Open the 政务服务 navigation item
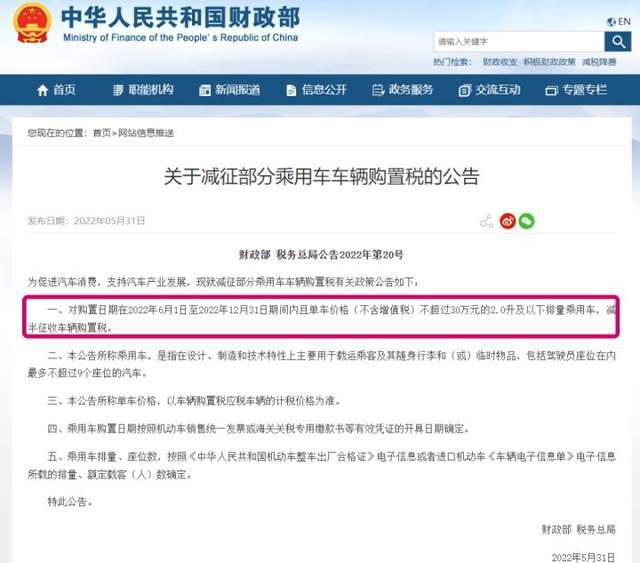The image size is (640, 563). (402, 90)
